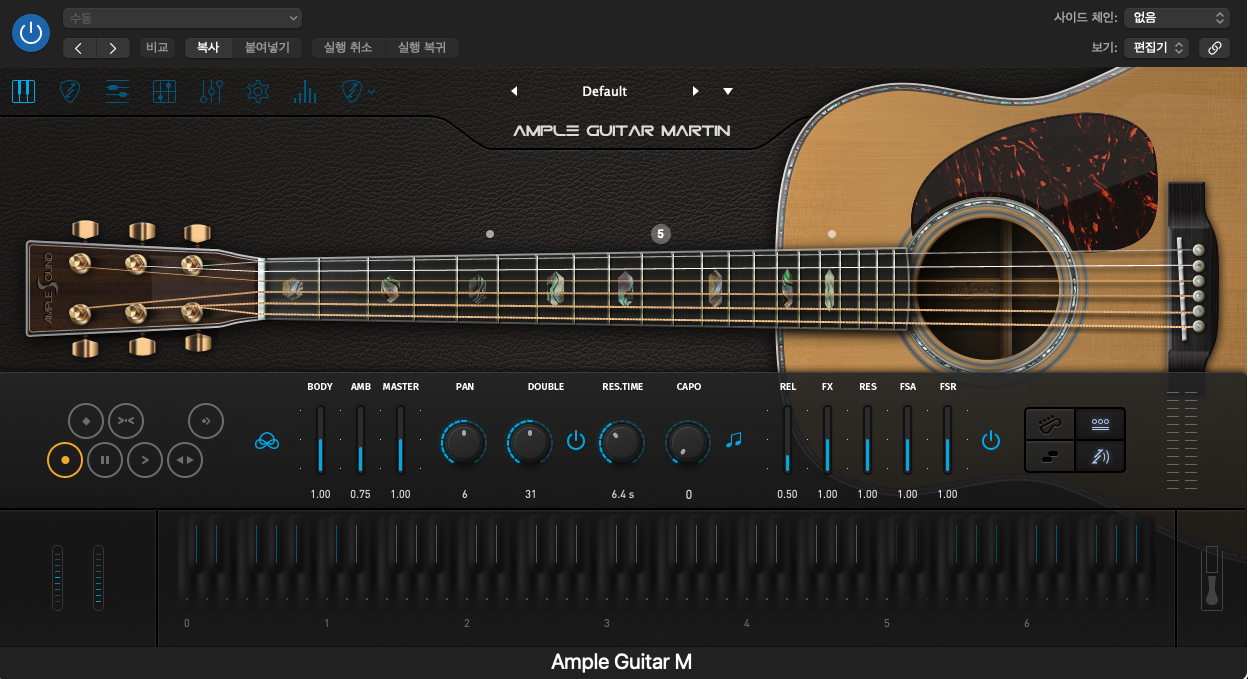Image resolution: width=1248 pixels, height=679 pixels.
Task: Open the Default preset menu triangle
Action: tap(728, 91)
